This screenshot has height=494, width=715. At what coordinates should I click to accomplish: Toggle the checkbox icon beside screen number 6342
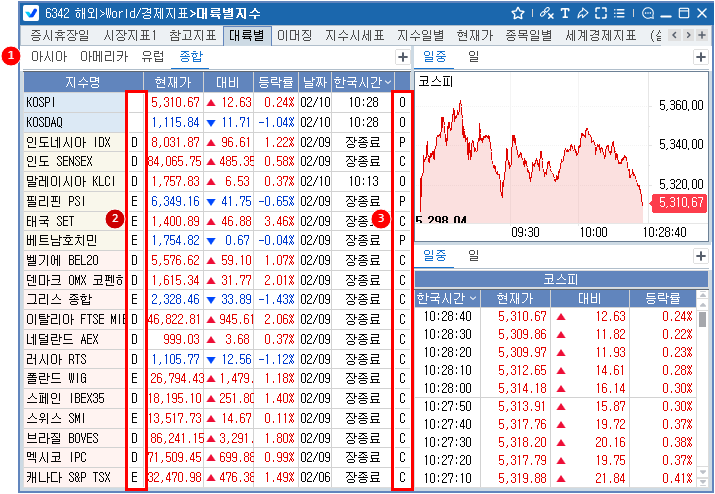pos(31,13)
